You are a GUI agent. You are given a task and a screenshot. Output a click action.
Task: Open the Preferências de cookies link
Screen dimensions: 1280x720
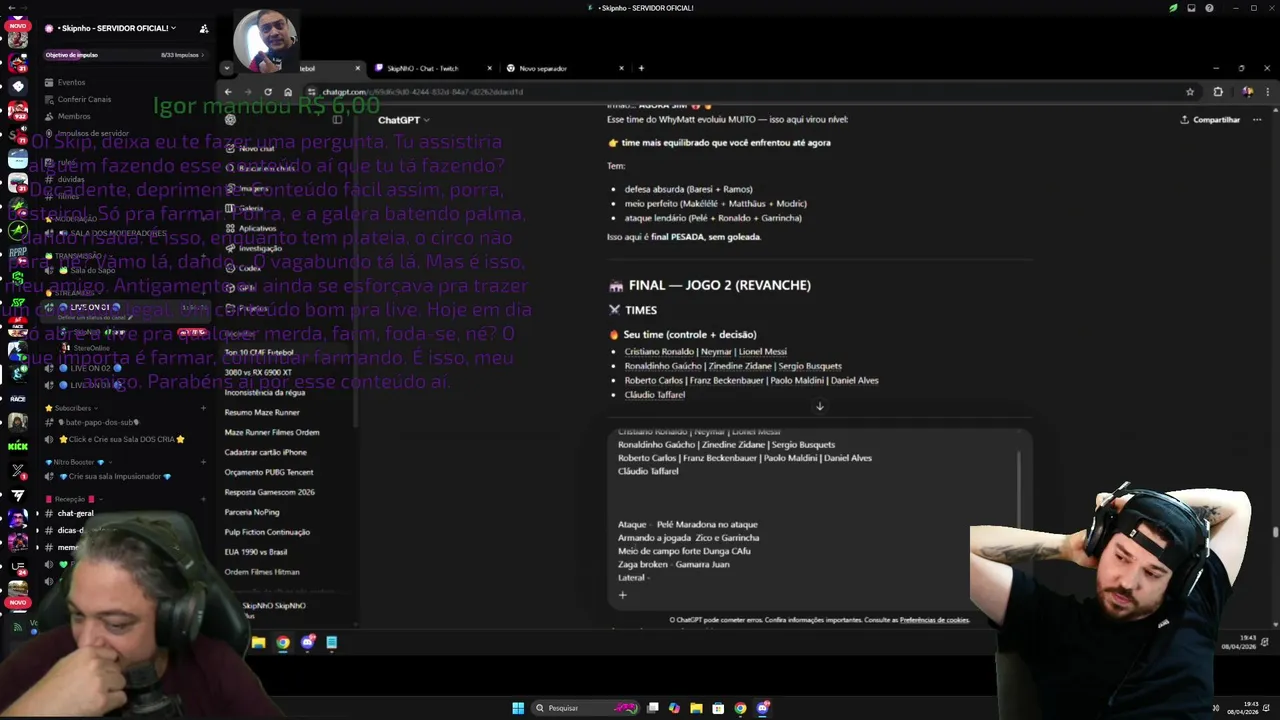(934, 620)
